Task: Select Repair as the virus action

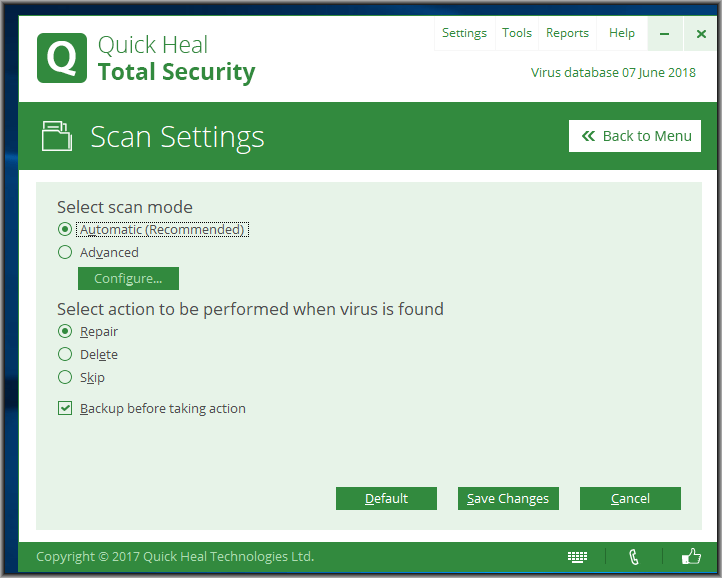Action: 65,332
